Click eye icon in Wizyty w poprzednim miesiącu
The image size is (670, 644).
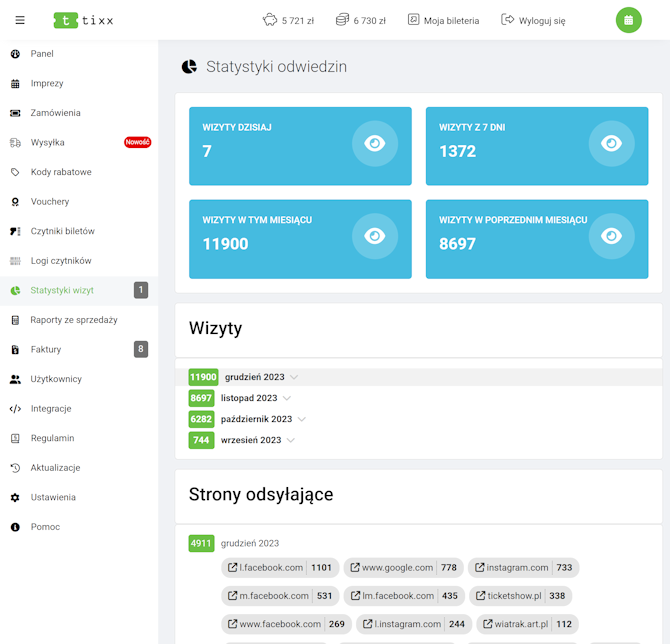(611, 236)
